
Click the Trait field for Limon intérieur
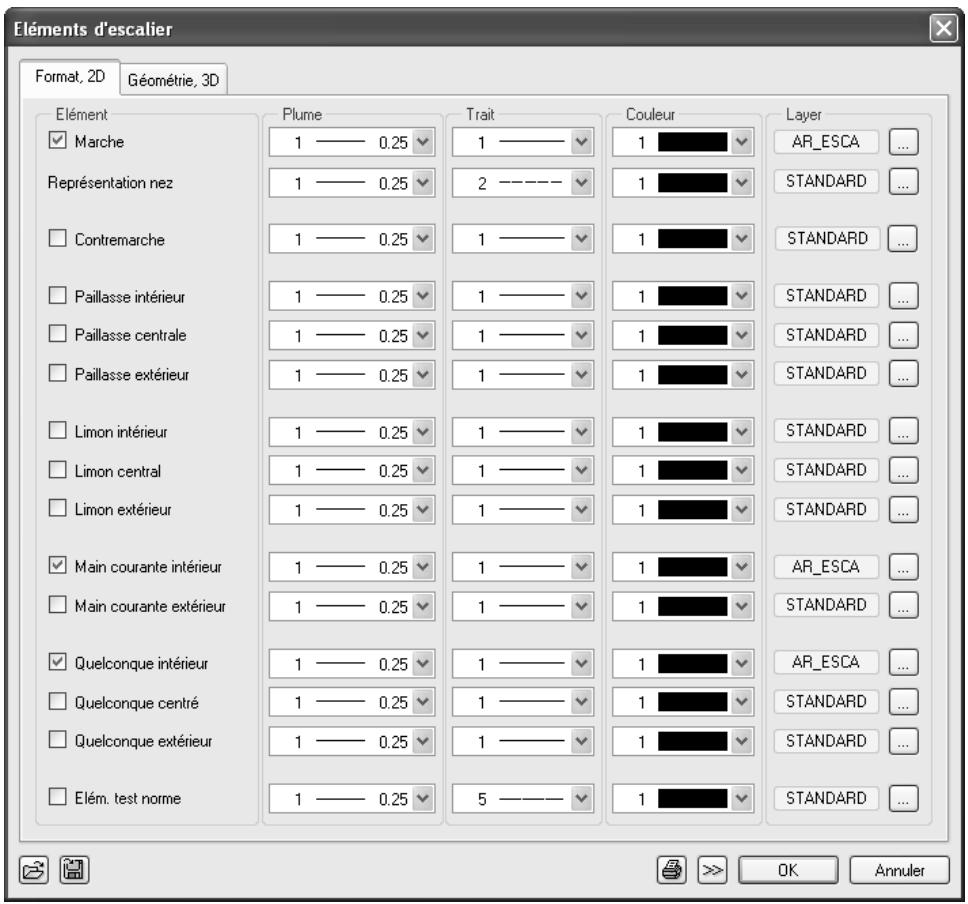coord(523,432)
